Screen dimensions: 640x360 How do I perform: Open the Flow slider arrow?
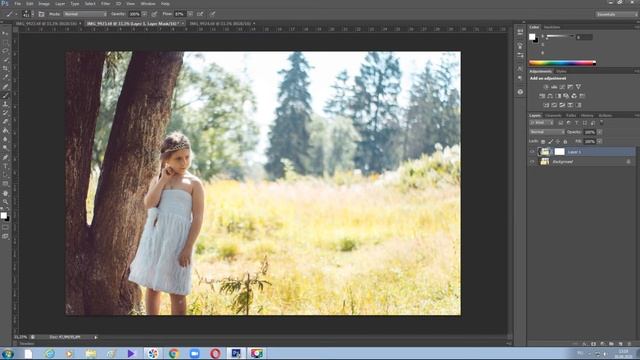tap(190, 14)
